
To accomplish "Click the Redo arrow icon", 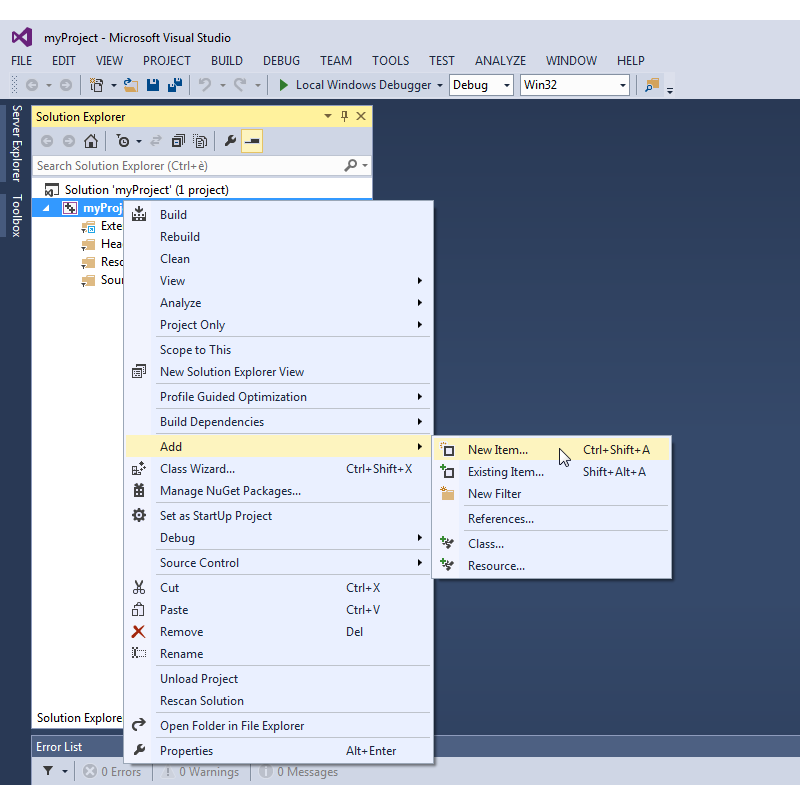I will click(x=240, y=85).
